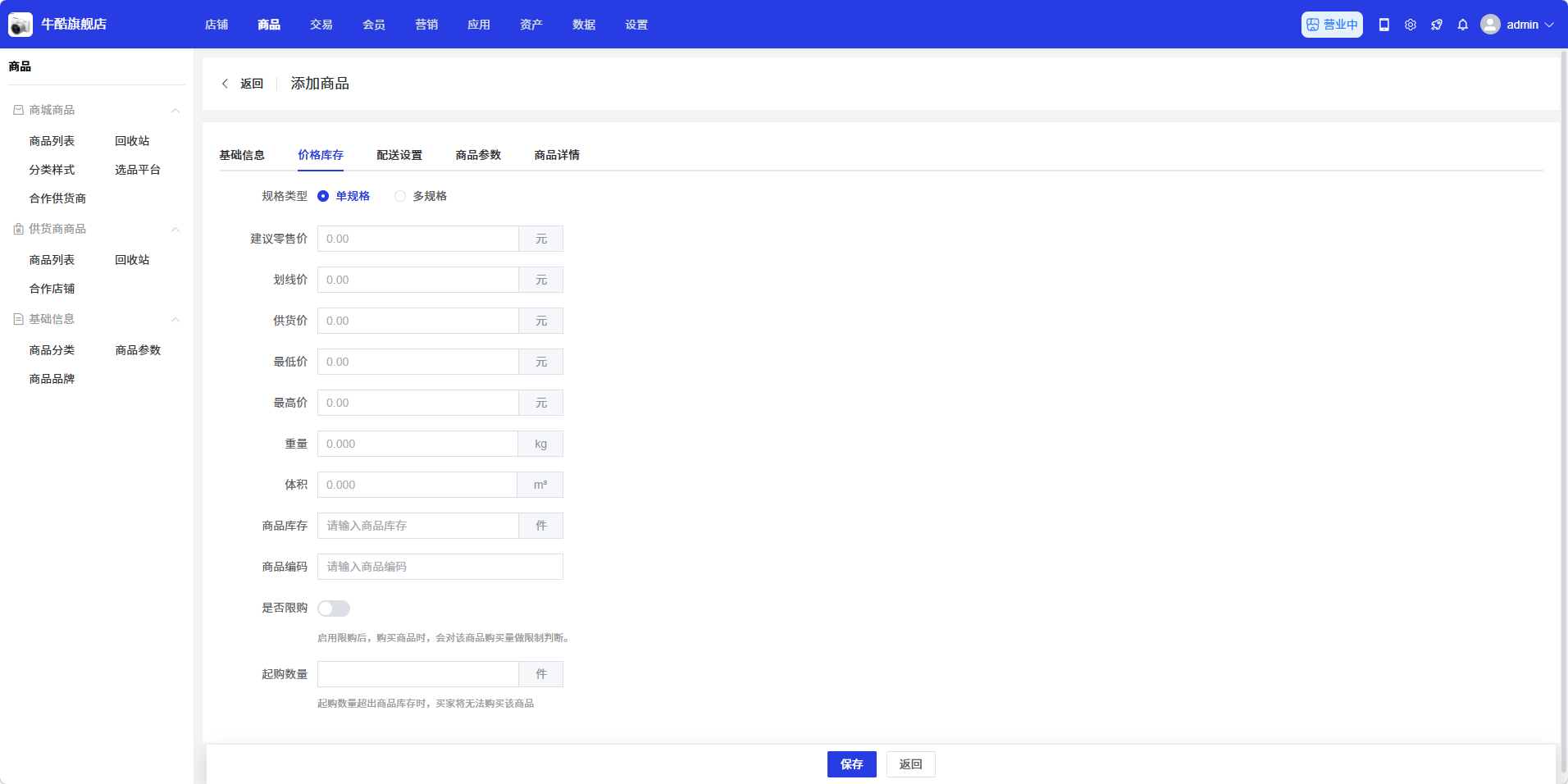
Task: Collapse the 商城商品 sidebar group
Action: 175,111
